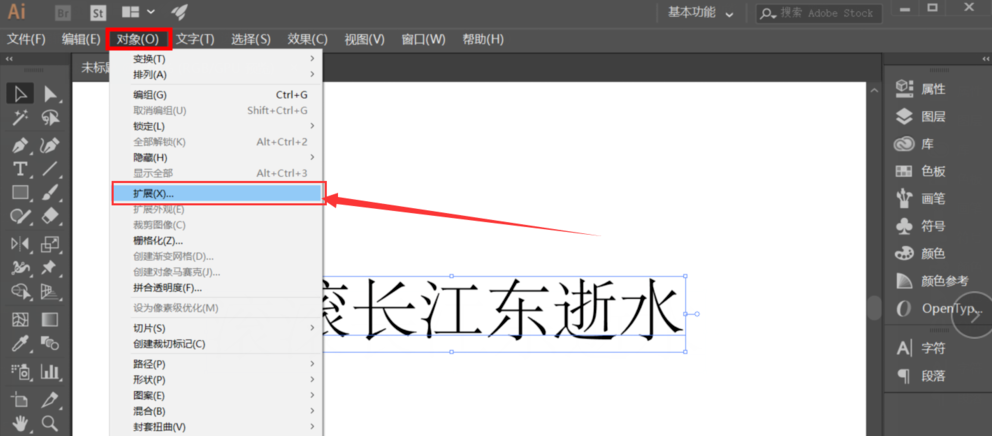Select the Artboard tool
This screenshot has height=436, width=992.
20,400
